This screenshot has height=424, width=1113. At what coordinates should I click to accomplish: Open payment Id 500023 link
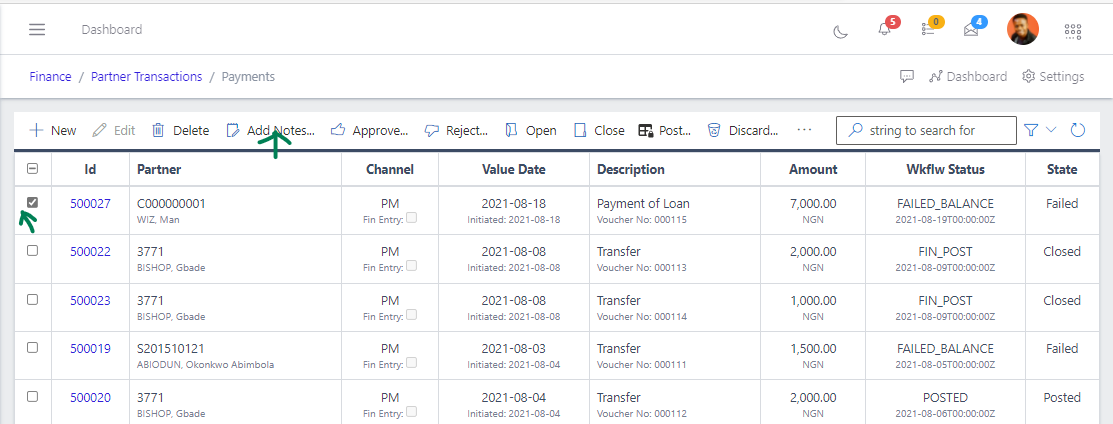click(x=90, y=300)
